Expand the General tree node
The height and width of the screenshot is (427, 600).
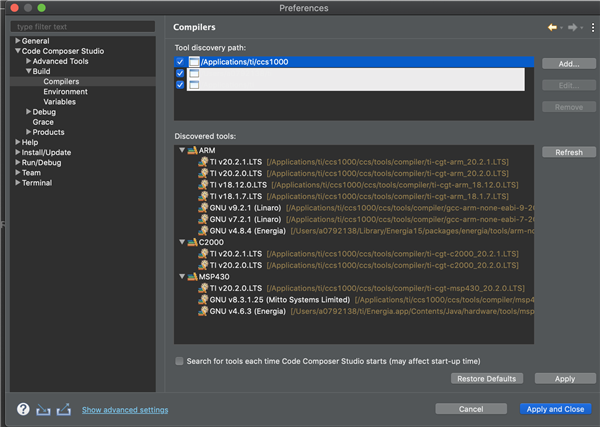18,41
